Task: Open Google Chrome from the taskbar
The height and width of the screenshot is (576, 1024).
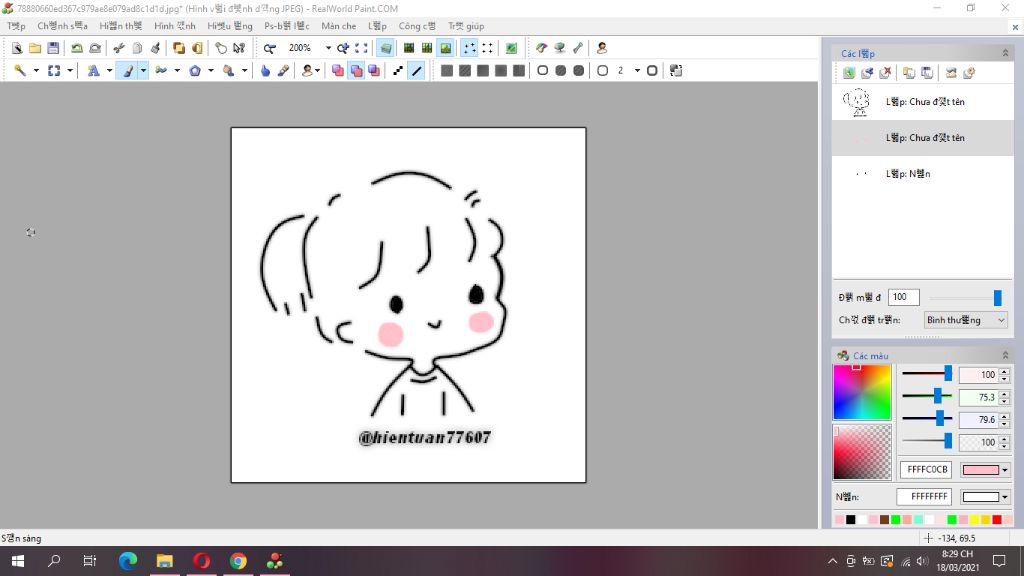Action: click(238, 561)
